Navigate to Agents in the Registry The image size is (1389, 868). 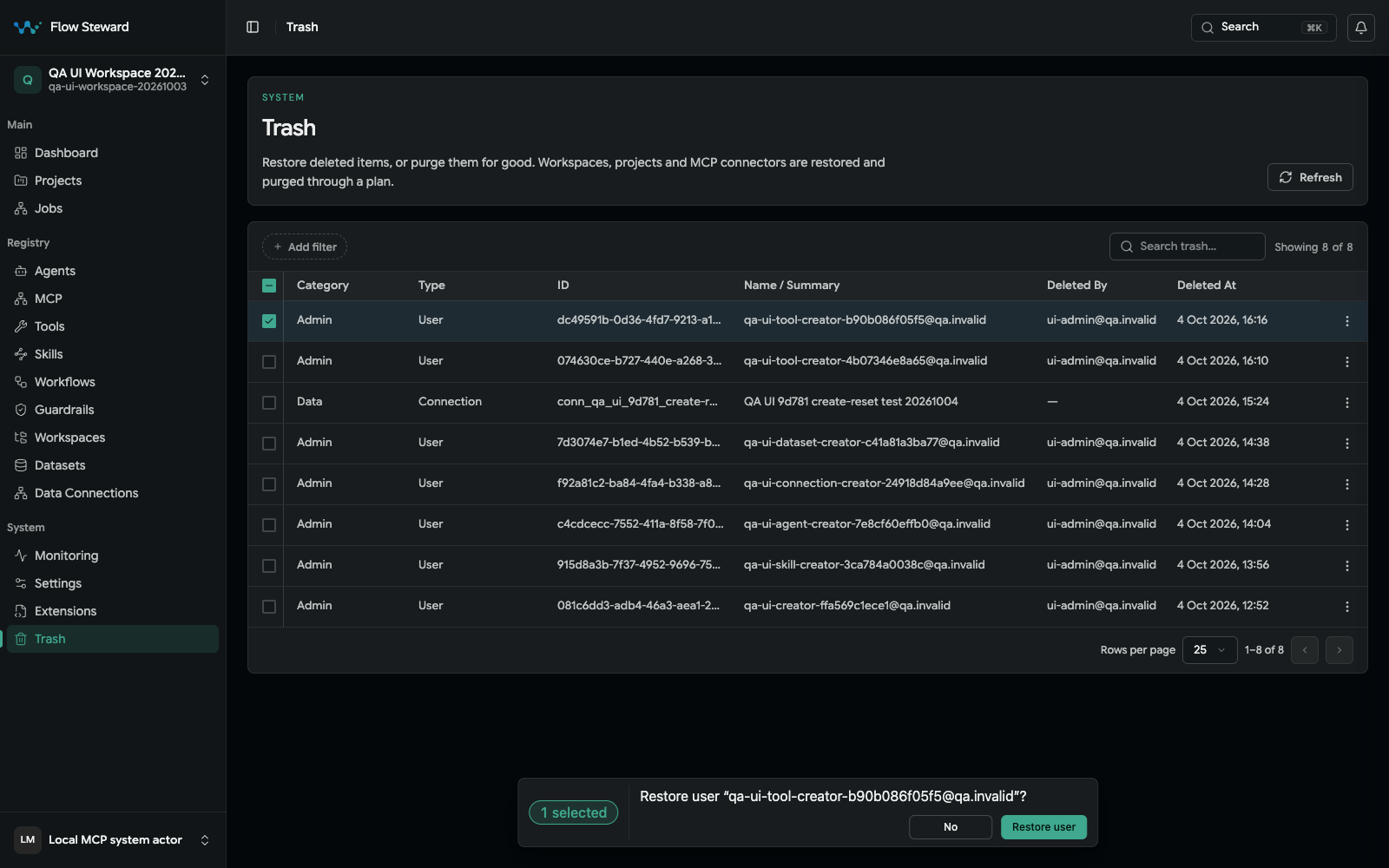[x=113, y=271]
